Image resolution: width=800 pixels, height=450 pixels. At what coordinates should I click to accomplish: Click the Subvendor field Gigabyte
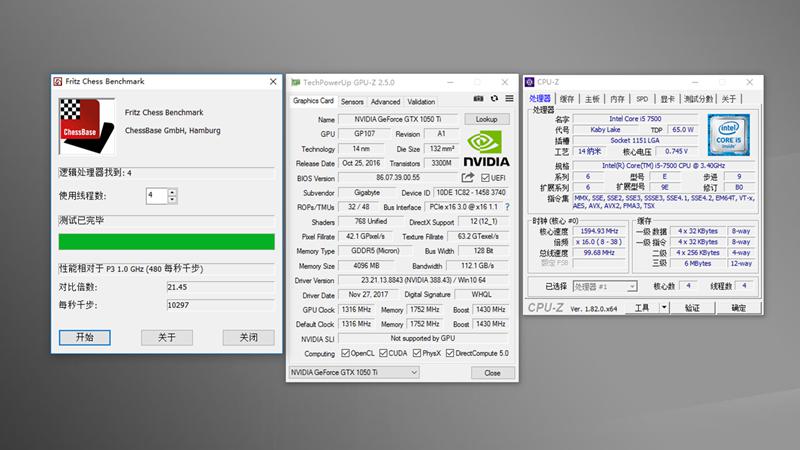tap(367, 192)
